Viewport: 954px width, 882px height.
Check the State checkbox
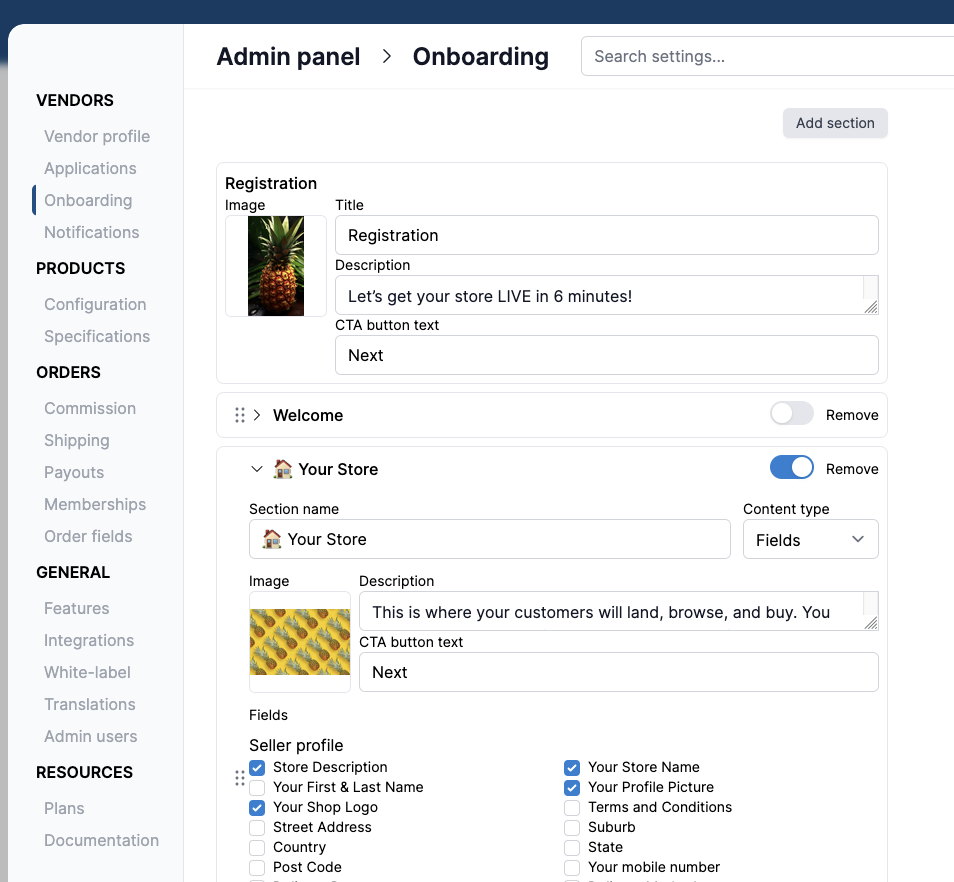click(572, 848)
